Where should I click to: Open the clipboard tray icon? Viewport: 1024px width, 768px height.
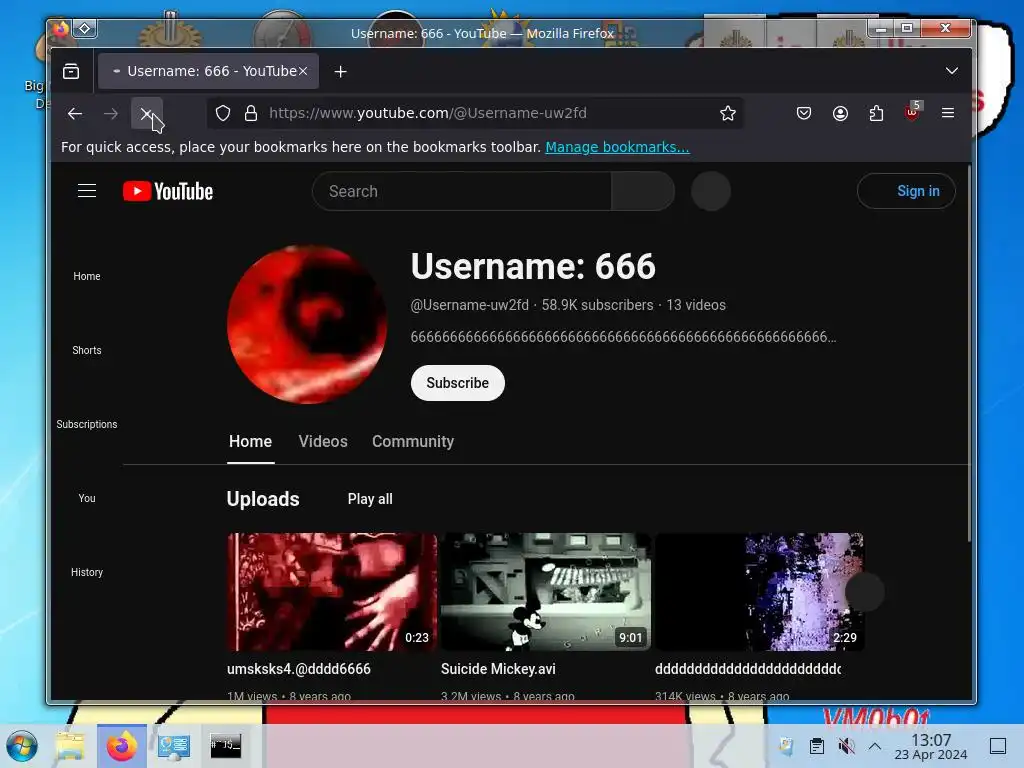[x=816, y=746]
